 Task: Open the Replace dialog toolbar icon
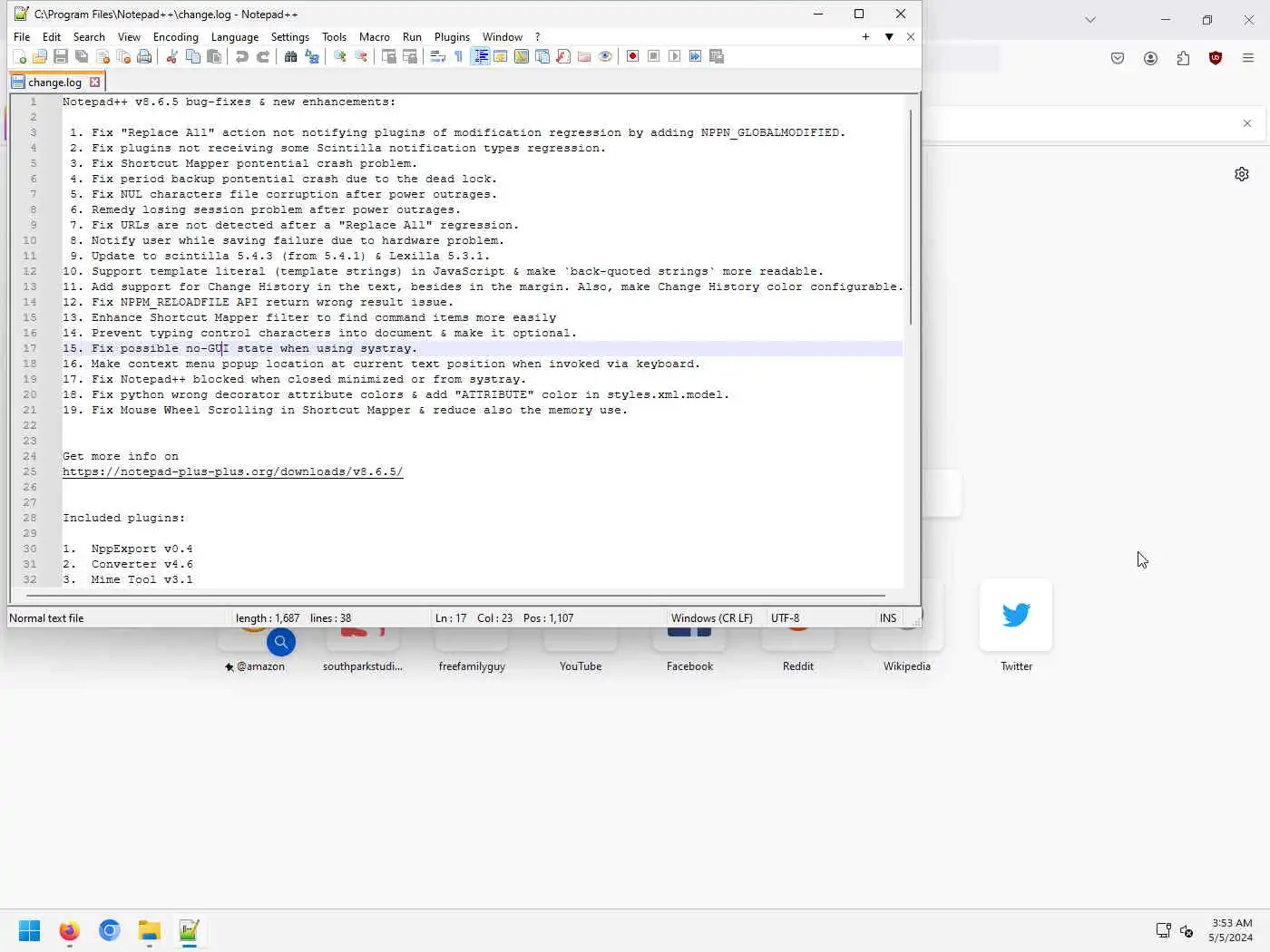click(312, 56)
